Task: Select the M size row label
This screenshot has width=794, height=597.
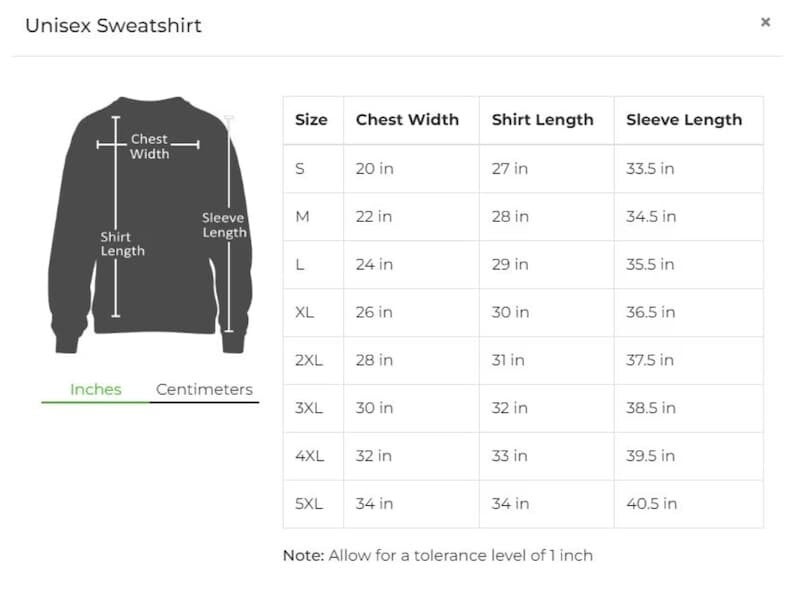Action: pos(301,217)
